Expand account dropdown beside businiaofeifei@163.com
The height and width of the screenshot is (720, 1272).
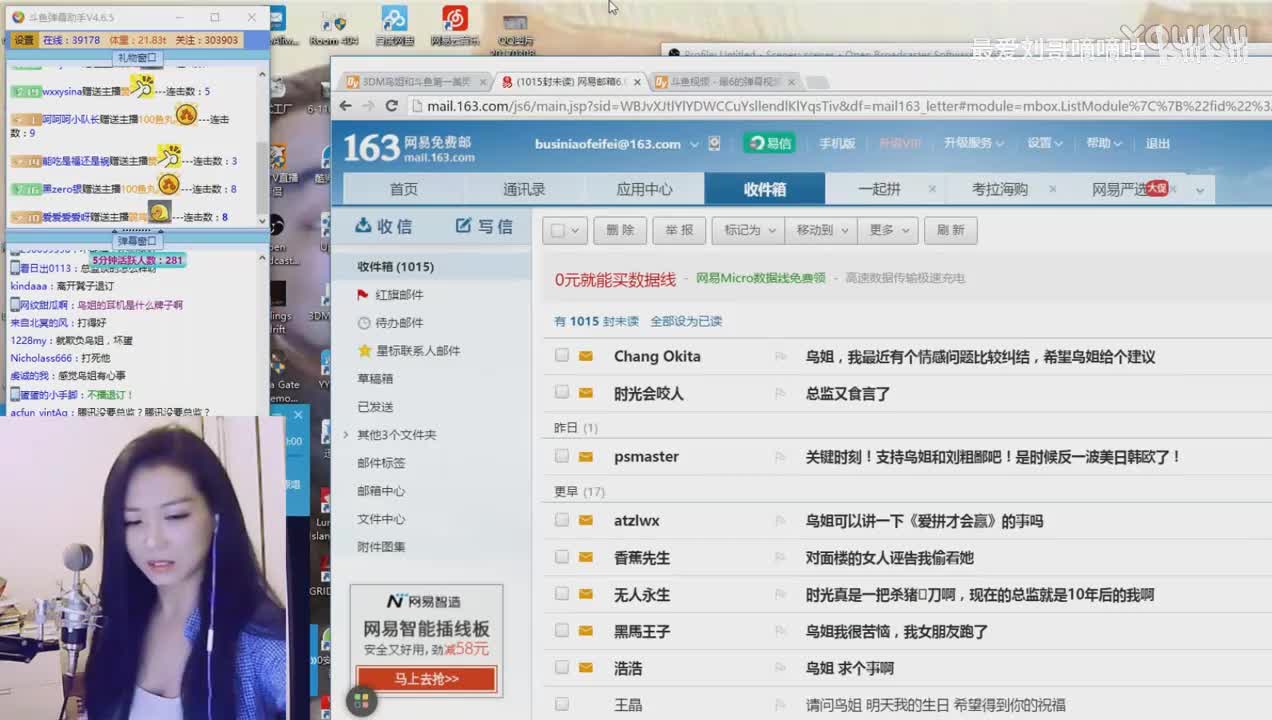[695, 144]
